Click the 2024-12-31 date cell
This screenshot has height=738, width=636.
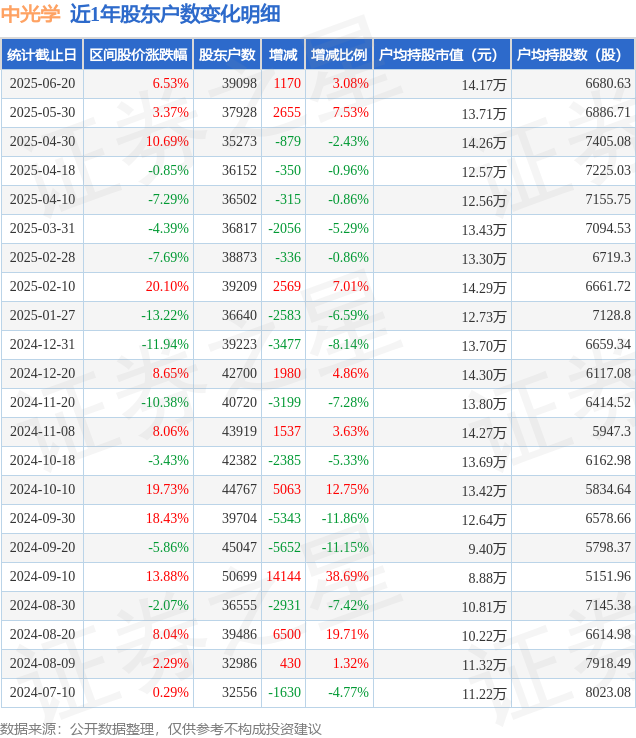(42, 345)
